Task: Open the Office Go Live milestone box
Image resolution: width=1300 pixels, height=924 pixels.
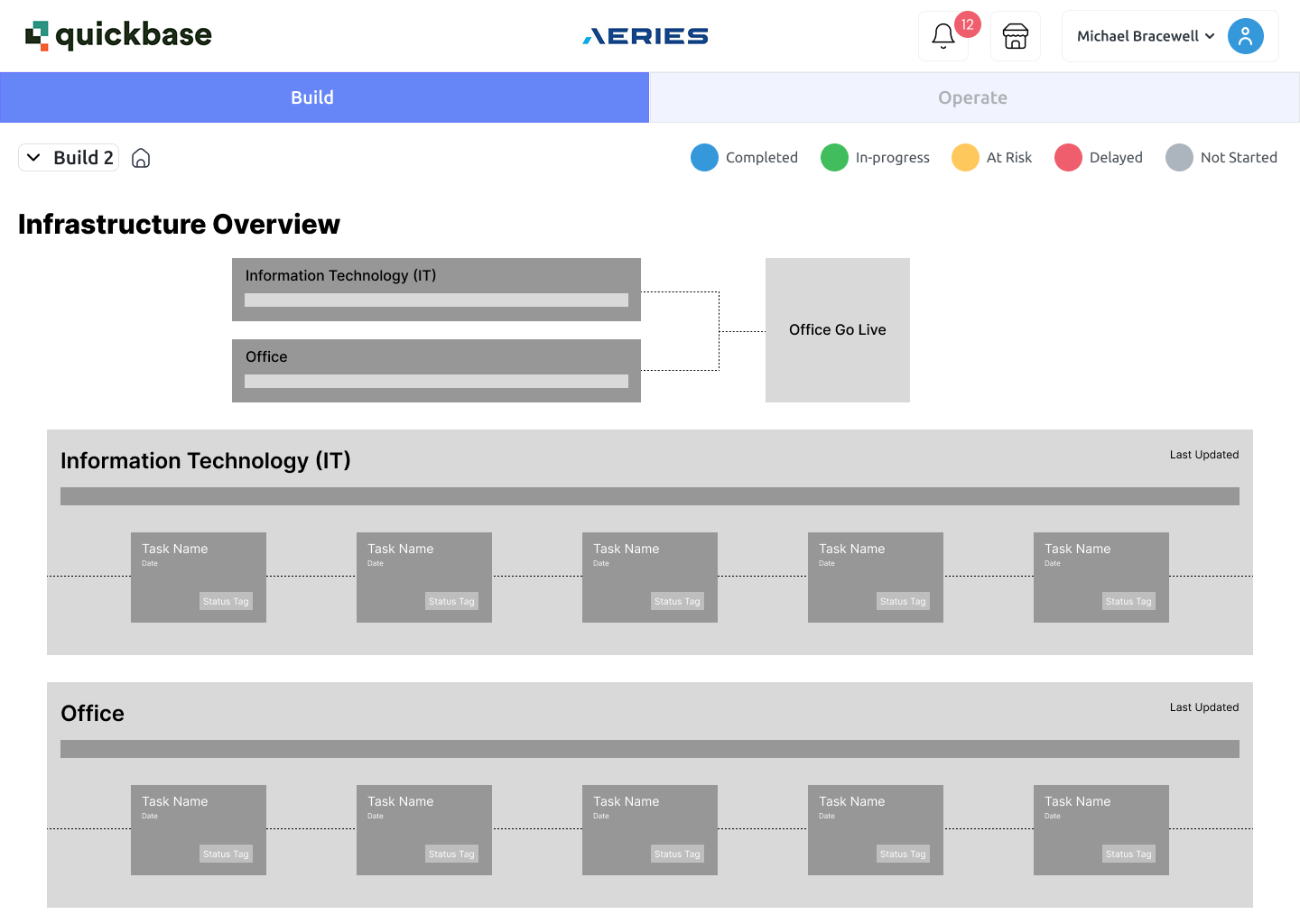Action: click(x=838, y=330)
